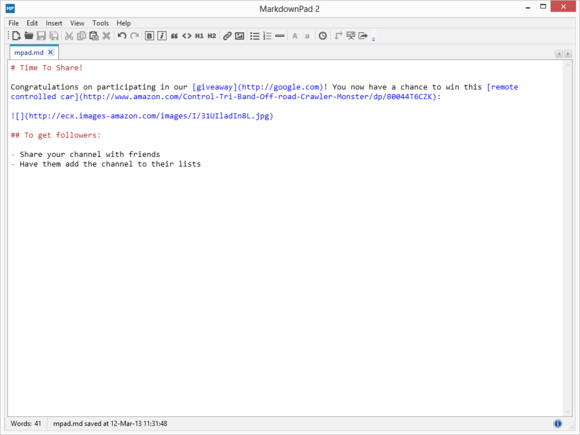
Task: Click the 'Share your channel with friends' list item
Action: [90, 154]
